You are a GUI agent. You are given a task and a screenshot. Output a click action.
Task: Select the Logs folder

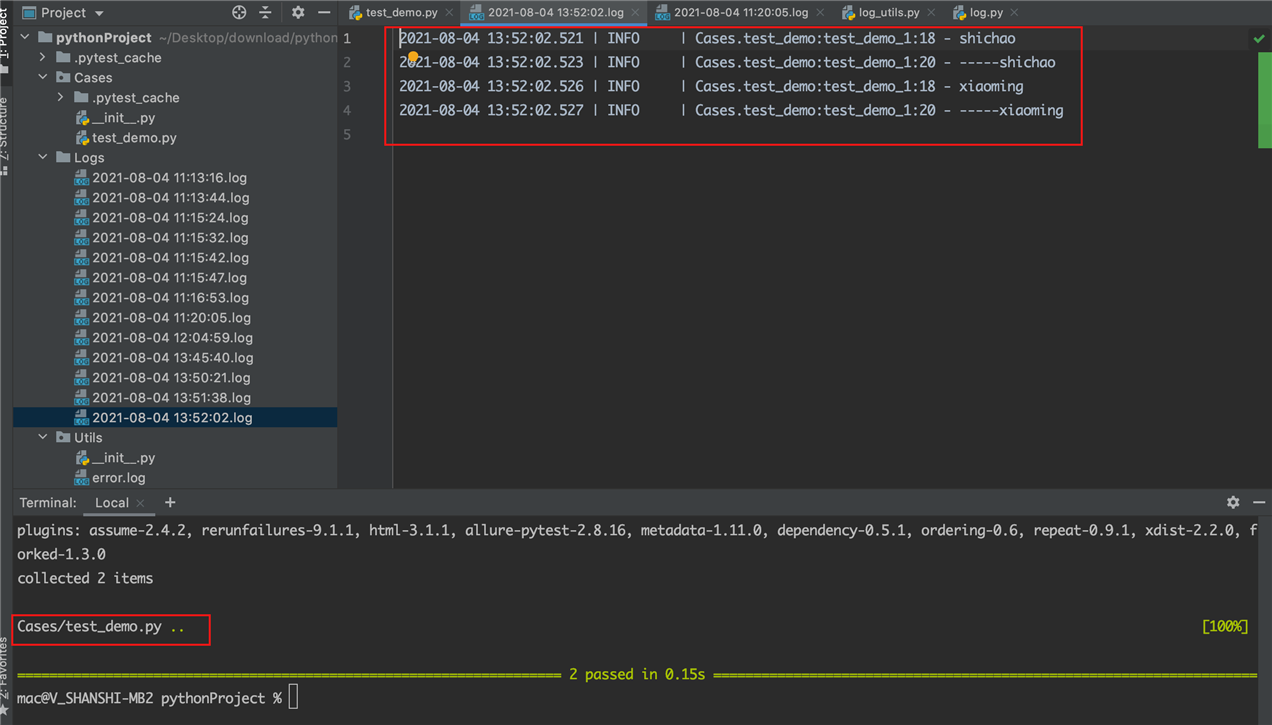[x=89, y=157]
